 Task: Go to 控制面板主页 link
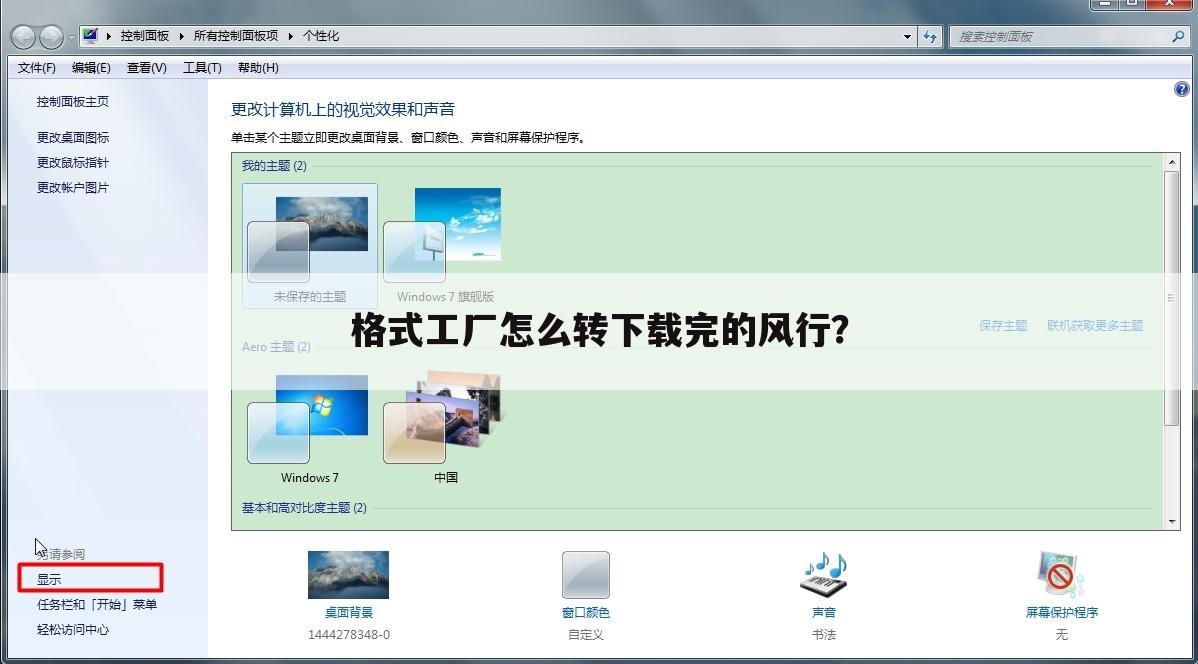pos(73,101)
